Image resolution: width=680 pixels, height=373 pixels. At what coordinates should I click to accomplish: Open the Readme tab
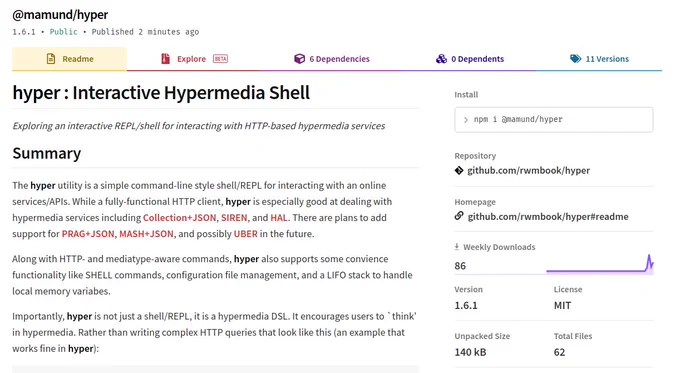click(69, 59)
